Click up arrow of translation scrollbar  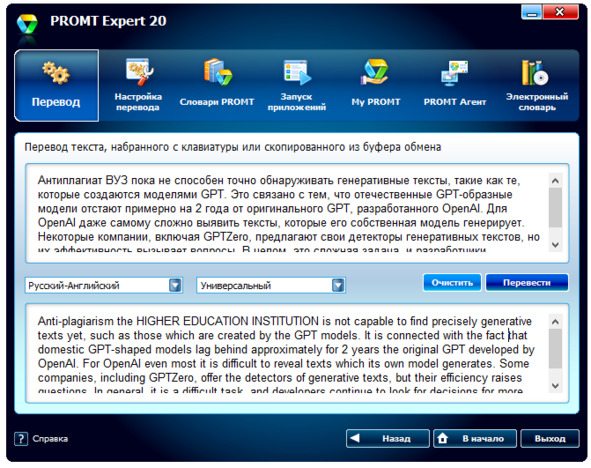555,321
